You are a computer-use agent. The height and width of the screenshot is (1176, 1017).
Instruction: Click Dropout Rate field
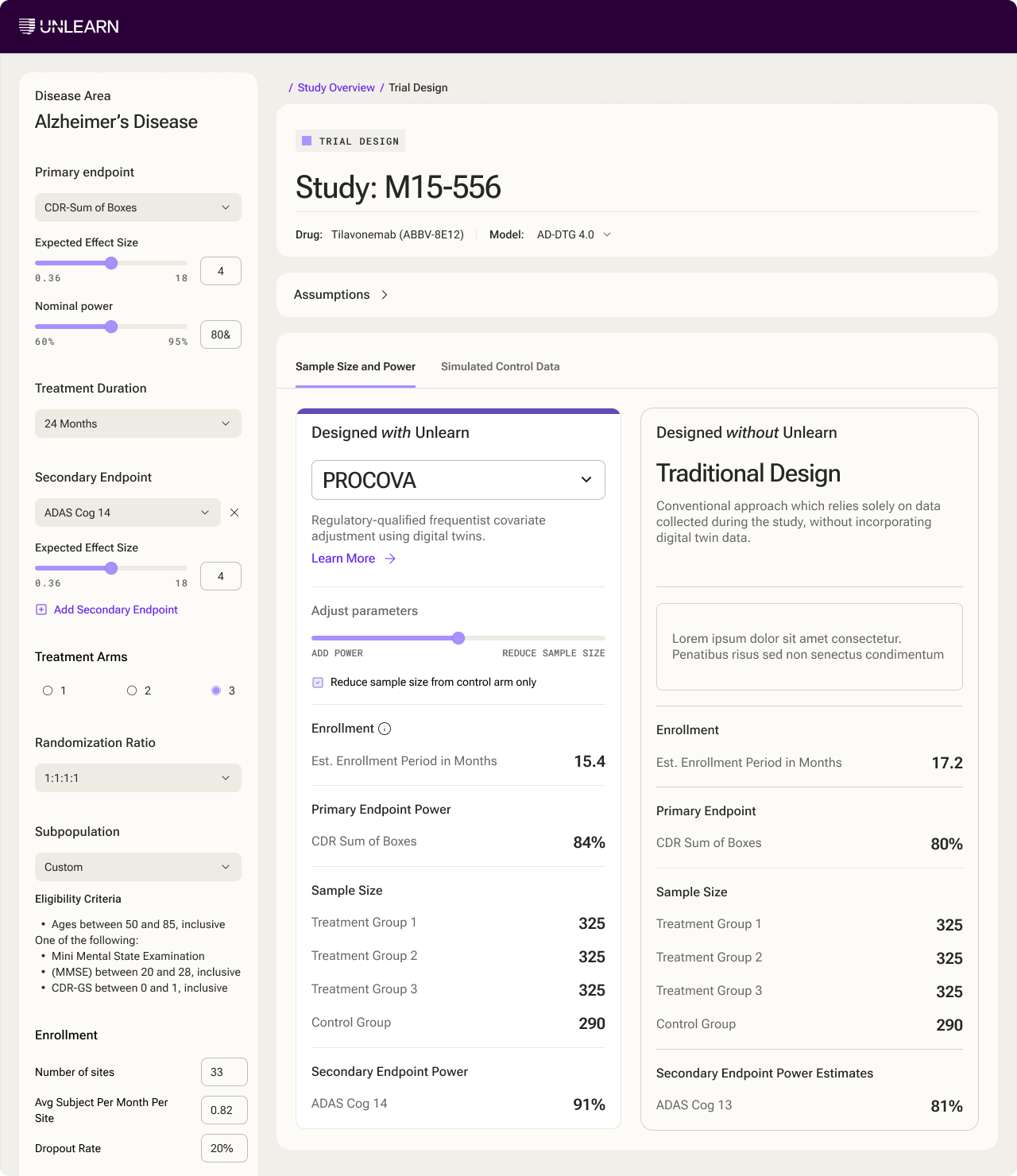pos(224,1148)
